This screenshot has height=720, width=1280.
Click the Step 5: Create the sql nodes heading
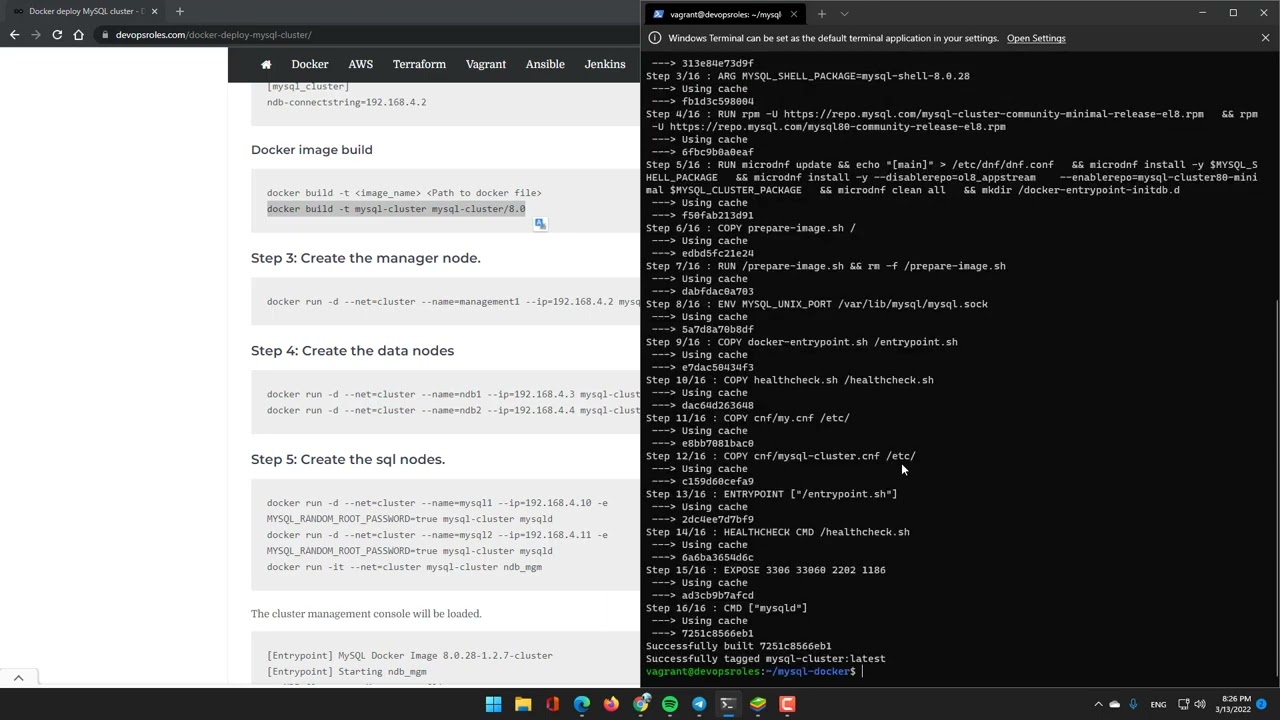click(x=348, y=460)
